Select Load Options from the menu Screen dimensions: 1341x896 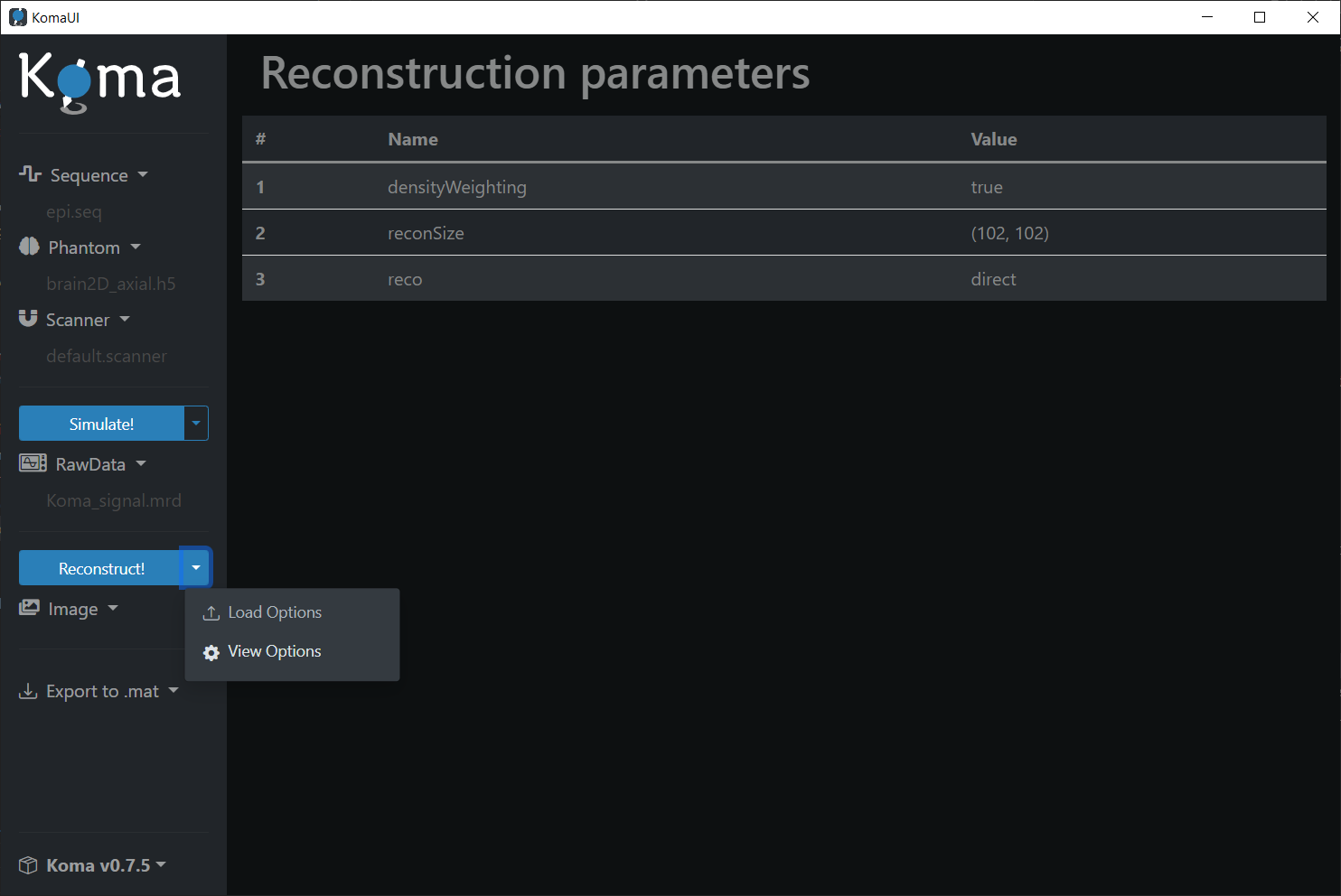[275, 612]
